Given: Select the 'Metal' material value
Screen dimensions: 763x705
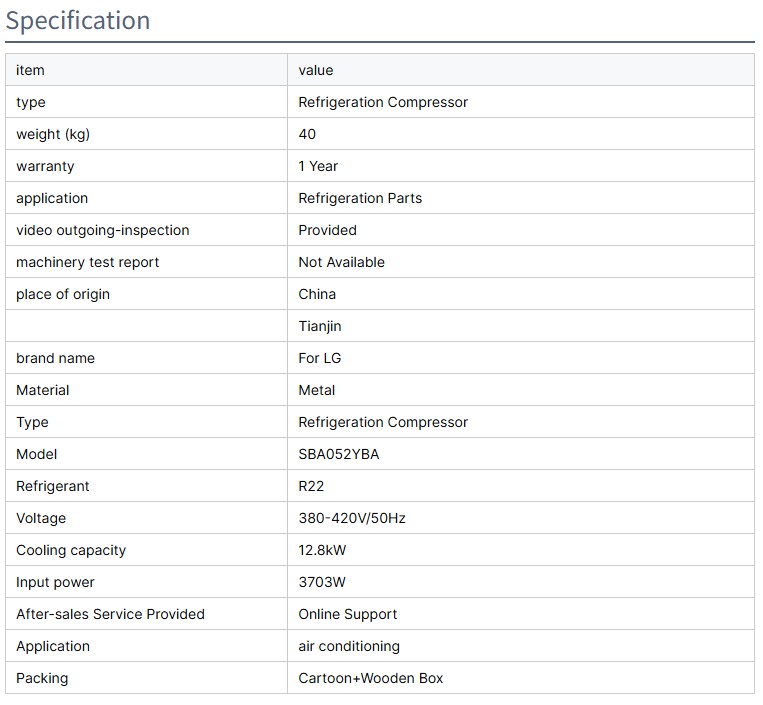Looking at the screenshot, I should pos(316,390).
